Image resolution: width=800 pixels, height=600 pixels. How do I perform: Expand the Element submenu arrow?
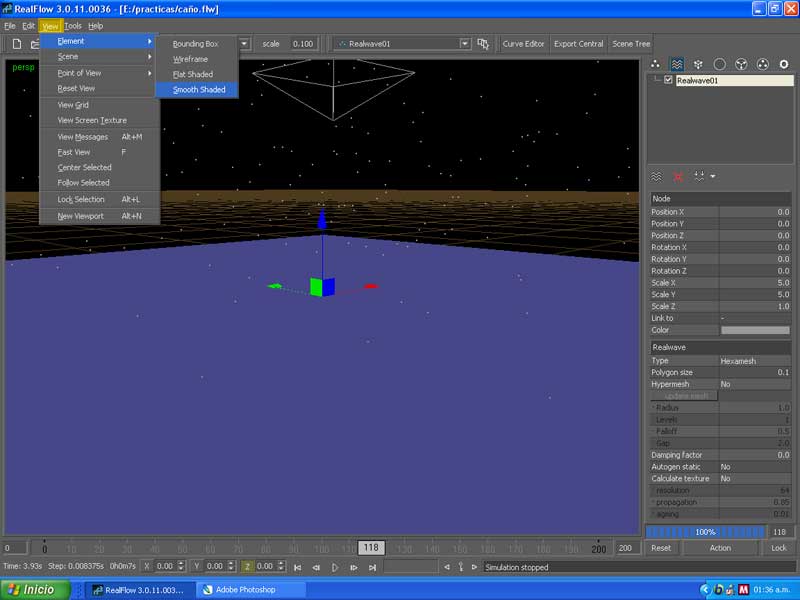click(x=149, y=41)
